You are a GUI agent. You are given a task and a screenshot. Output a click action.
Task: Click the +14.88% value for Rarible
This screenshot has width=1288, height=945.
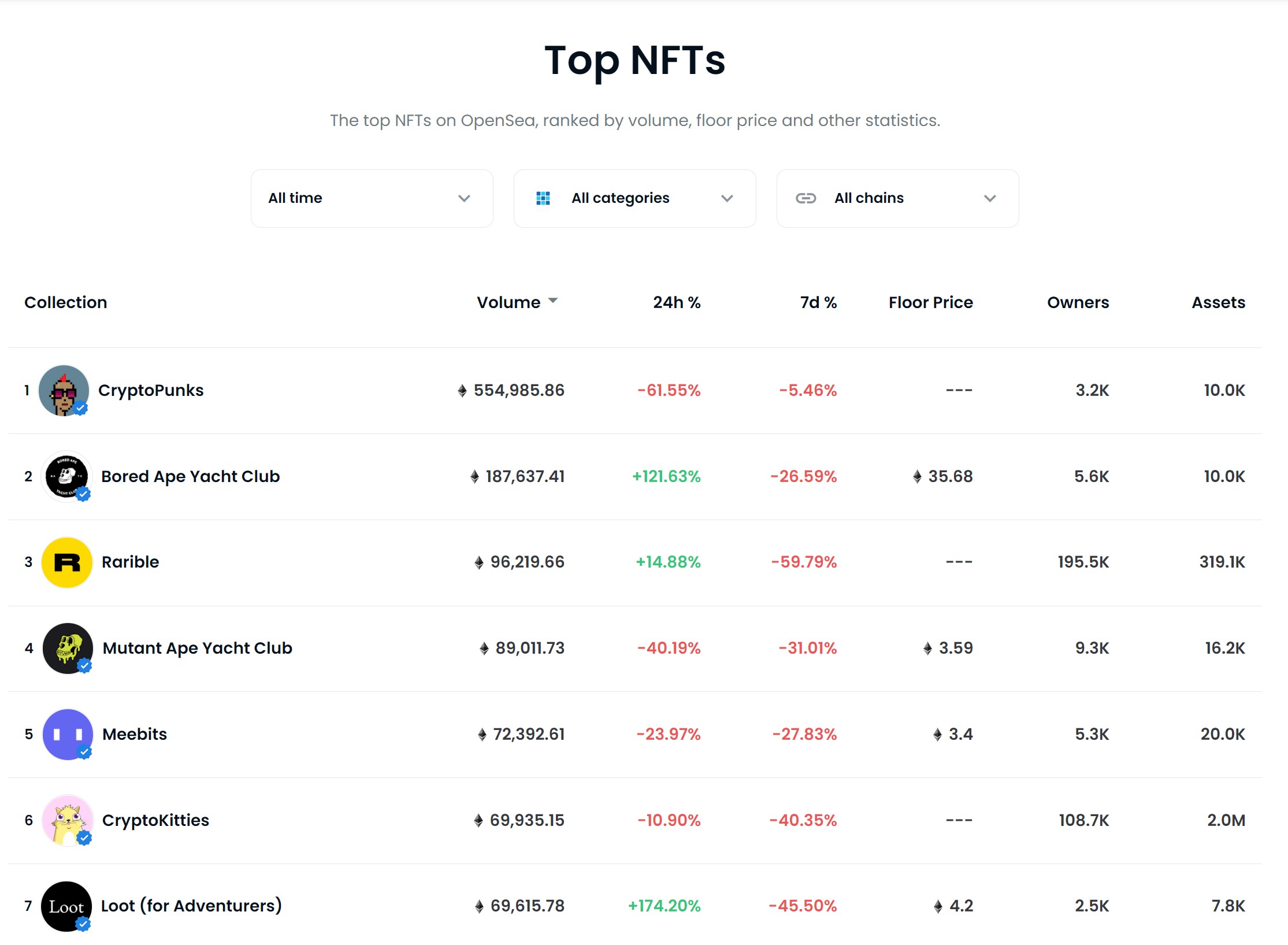coord(668,562)
